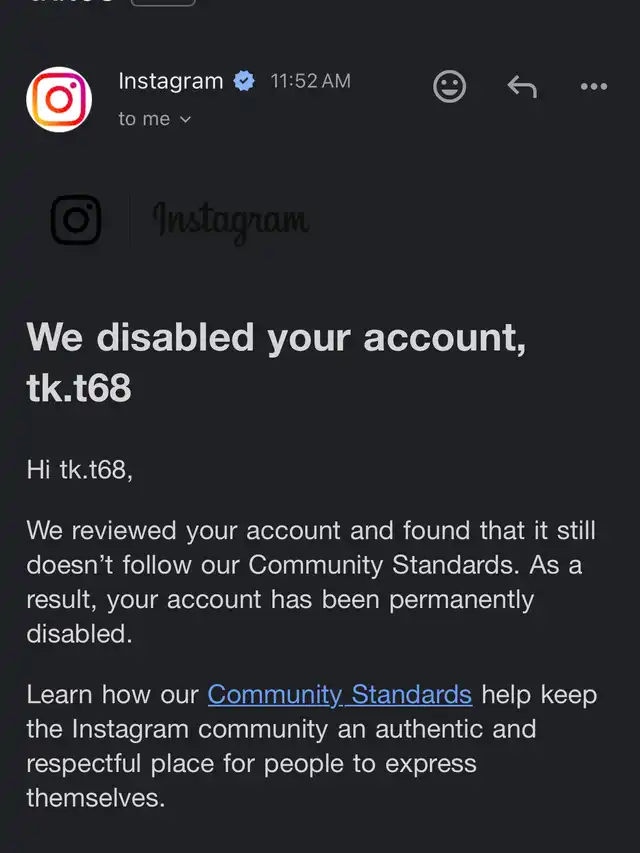This screenshot has width=640, height=853.
Task: Tap the label chip beside the subject line
Action: (163, 4)
